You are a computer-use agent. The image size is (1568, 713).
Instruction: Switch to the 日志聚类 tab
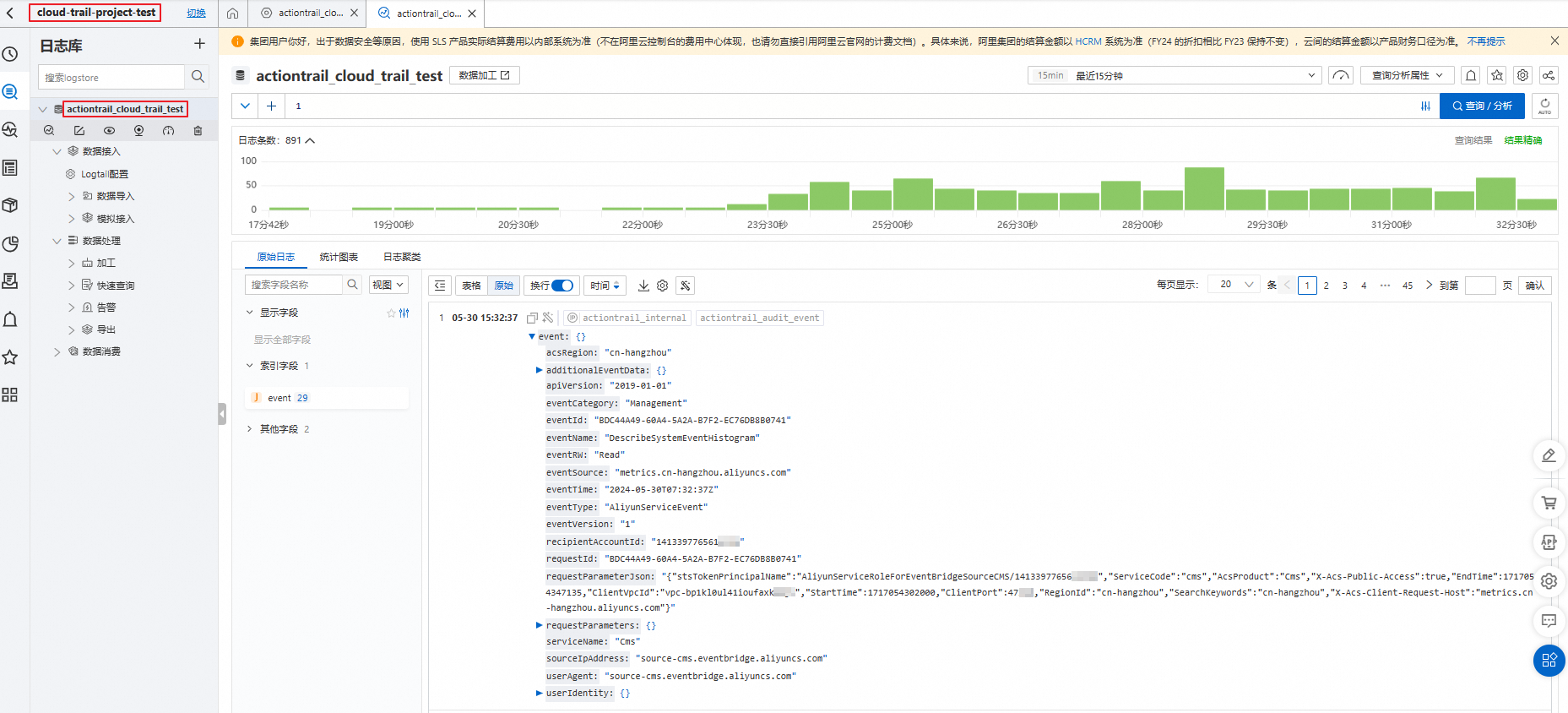coord(402,257)
